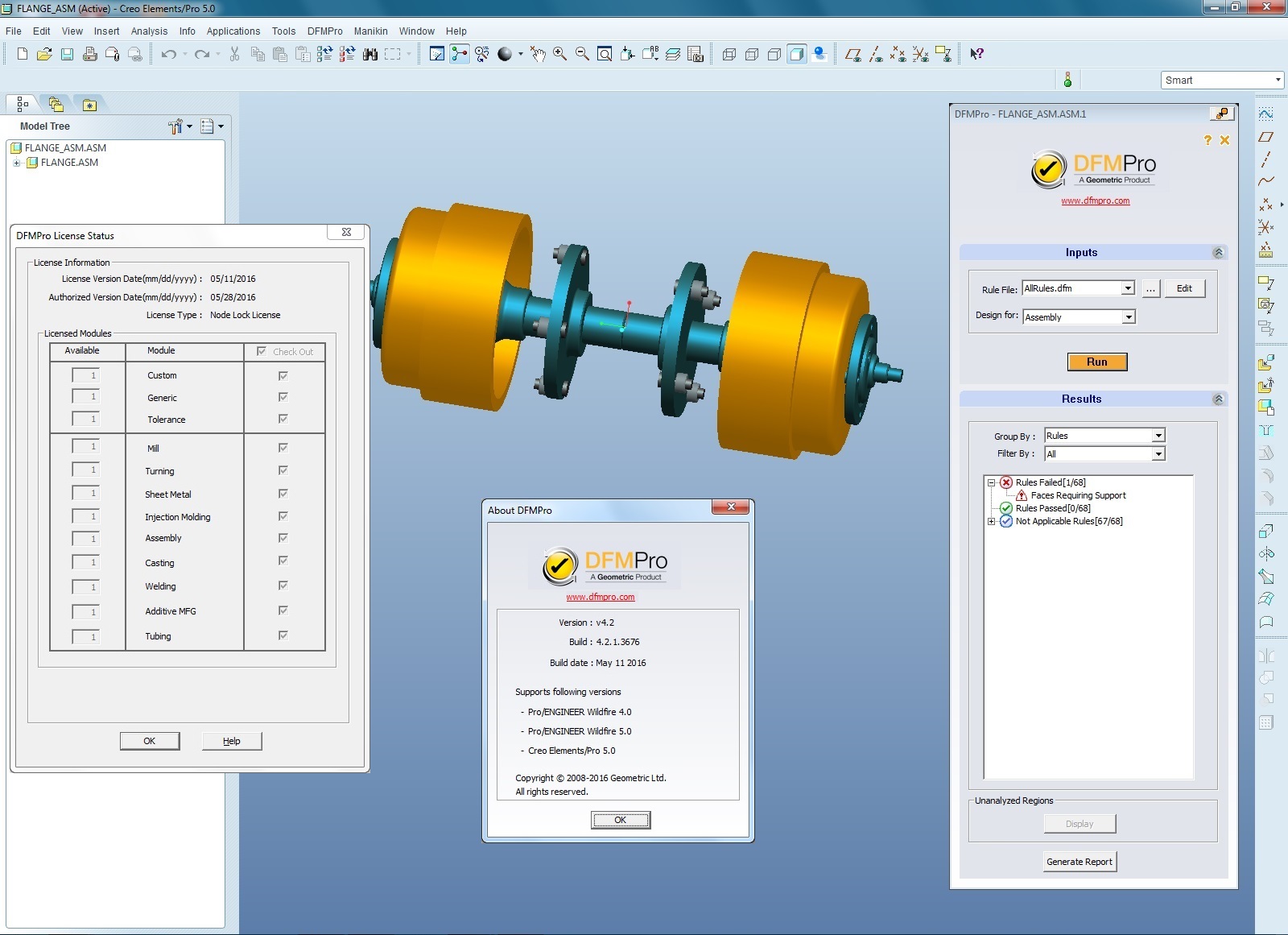Print the active model

click(x=90, y=54)
